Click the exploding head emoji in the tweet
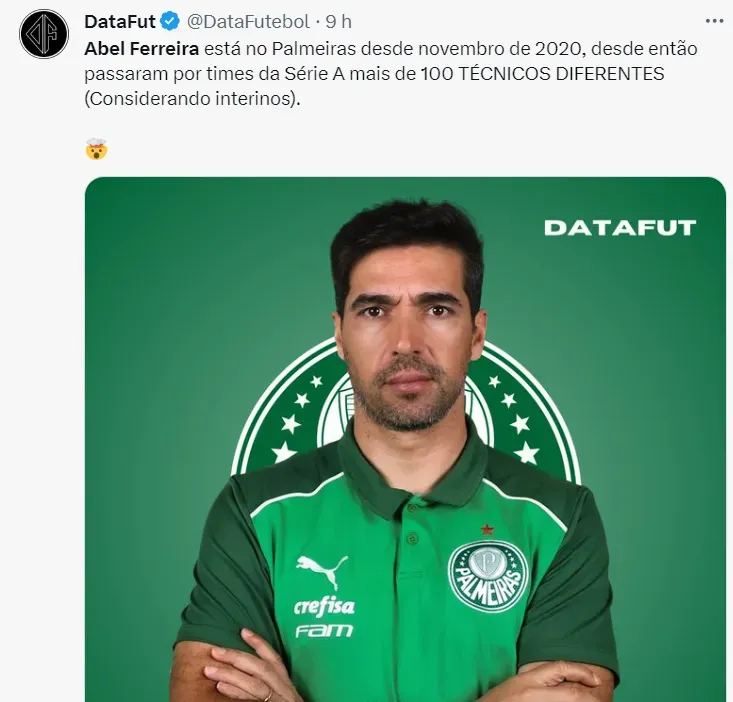The image size is (733, 702). click(x=97, y=149)
